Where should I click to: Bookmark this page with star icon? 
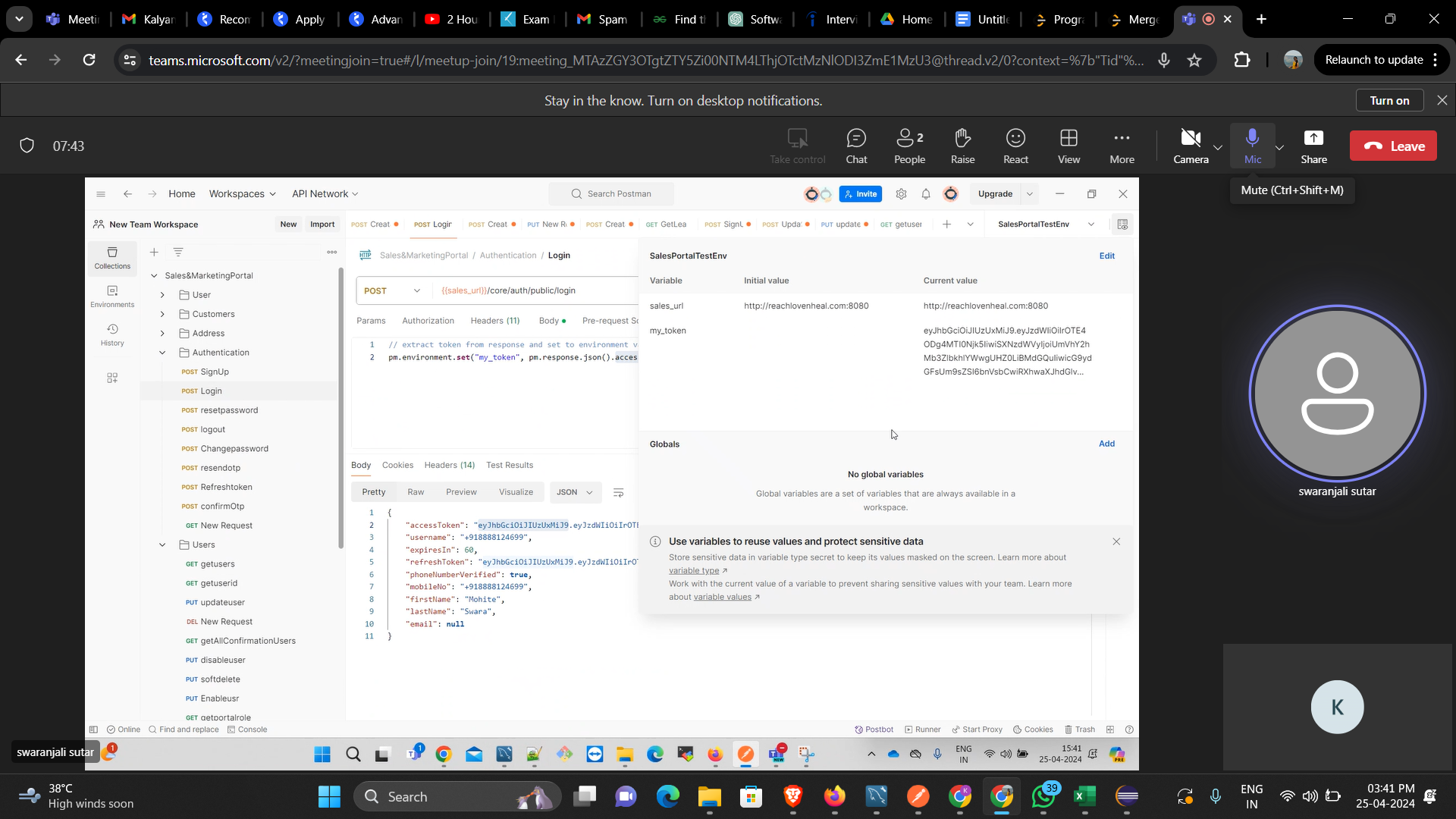point(1194,60)
